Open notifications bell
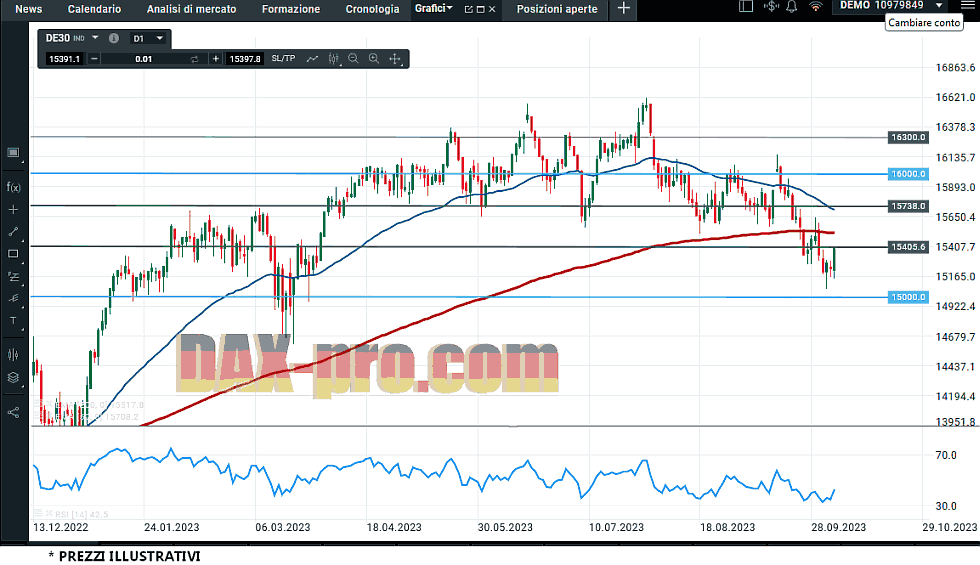Screen dimensions: 980x565 791,6
